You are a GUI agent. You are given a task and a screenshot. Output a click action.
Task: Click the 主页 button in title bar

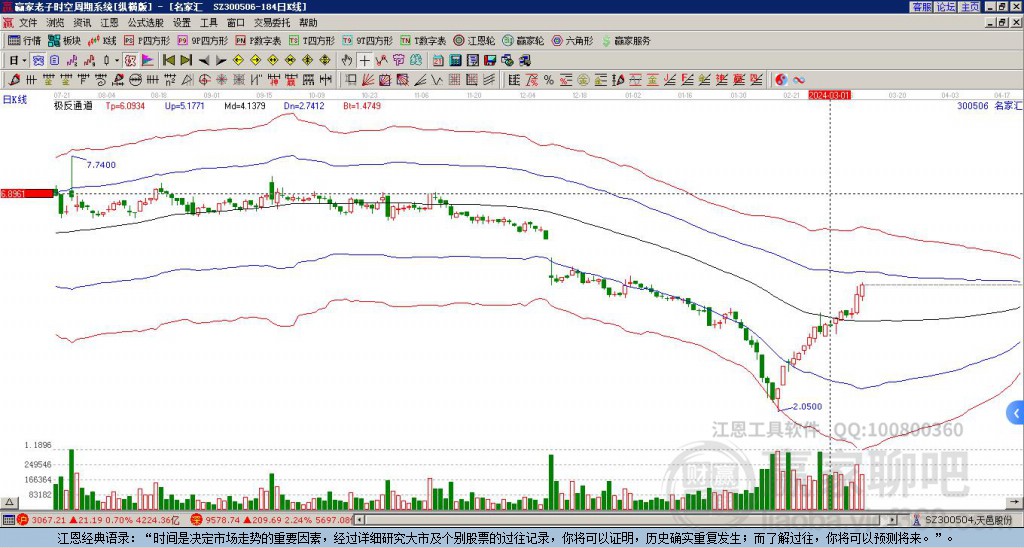(x=970, y=7)
